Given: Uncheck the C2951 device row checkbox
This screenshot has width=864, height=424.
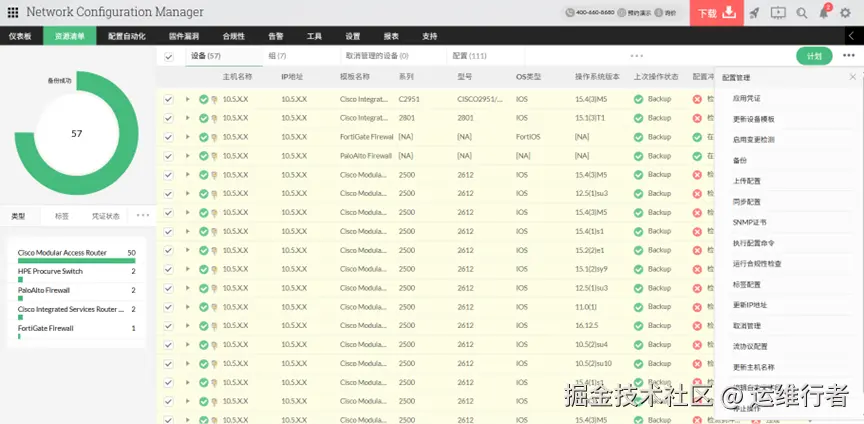Looking at the screenshot, I should (x=169, y=99).
